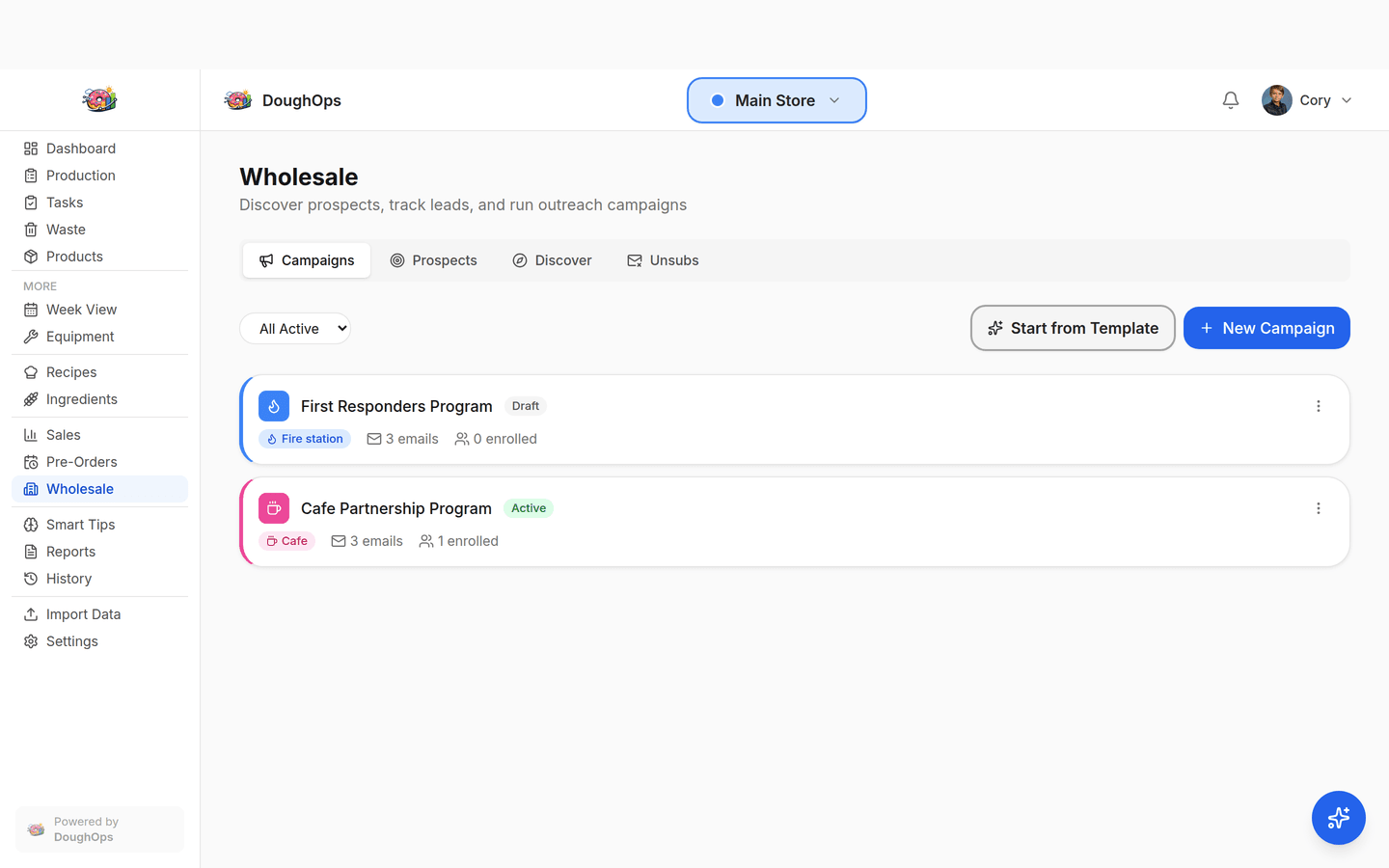The width and height of the screenshot is (1389, 868).
Task: Click the kebab menu on First Responders Program
Action: [x=1318, y=406]
